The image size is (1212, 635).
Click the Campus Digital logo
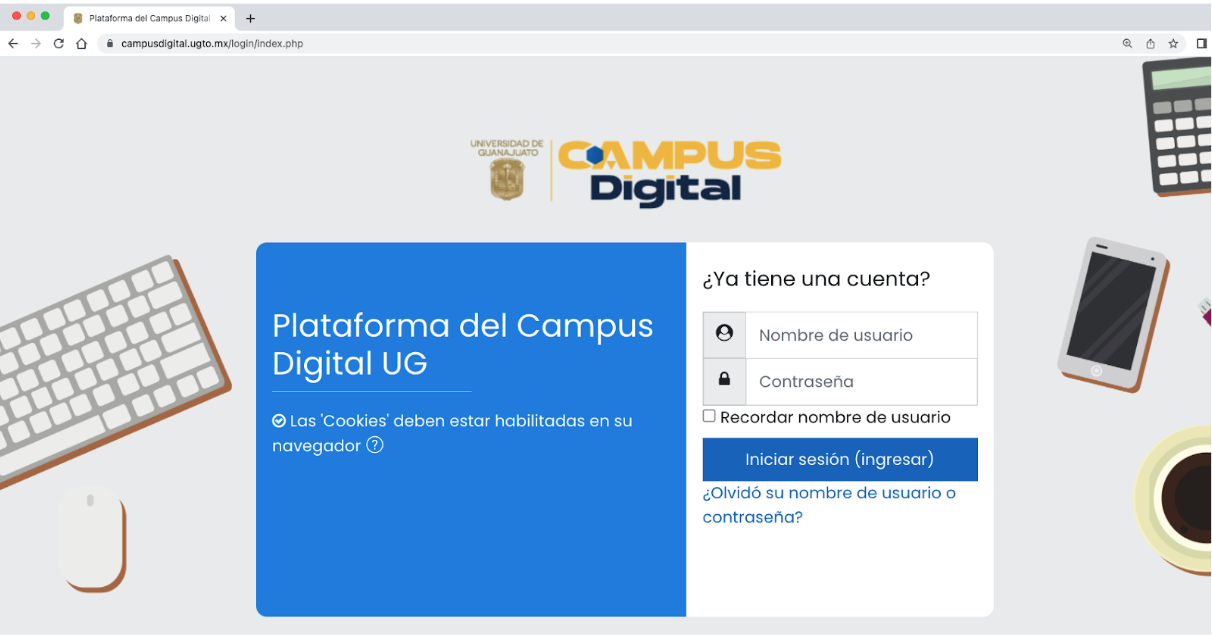point(669,172)
